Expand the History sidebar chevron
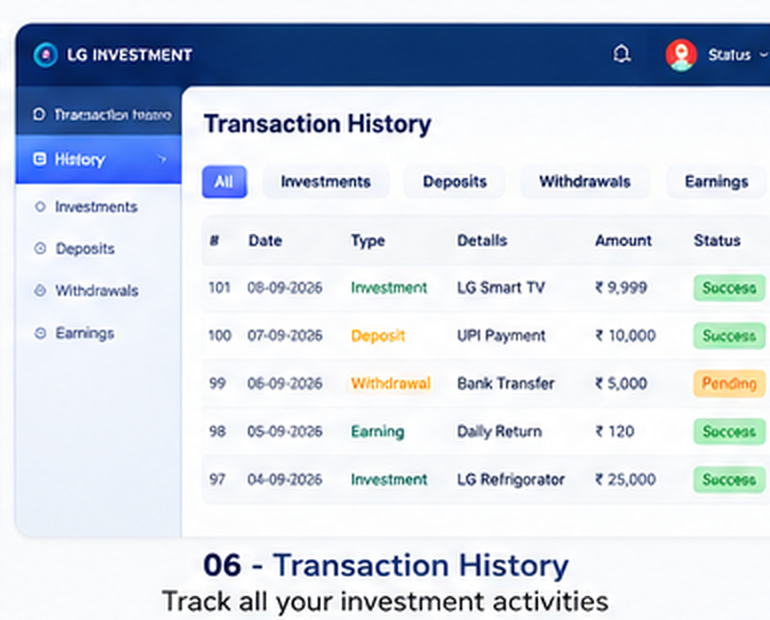The width and height of the screenshot is (770, 620). tap(162, 159)
